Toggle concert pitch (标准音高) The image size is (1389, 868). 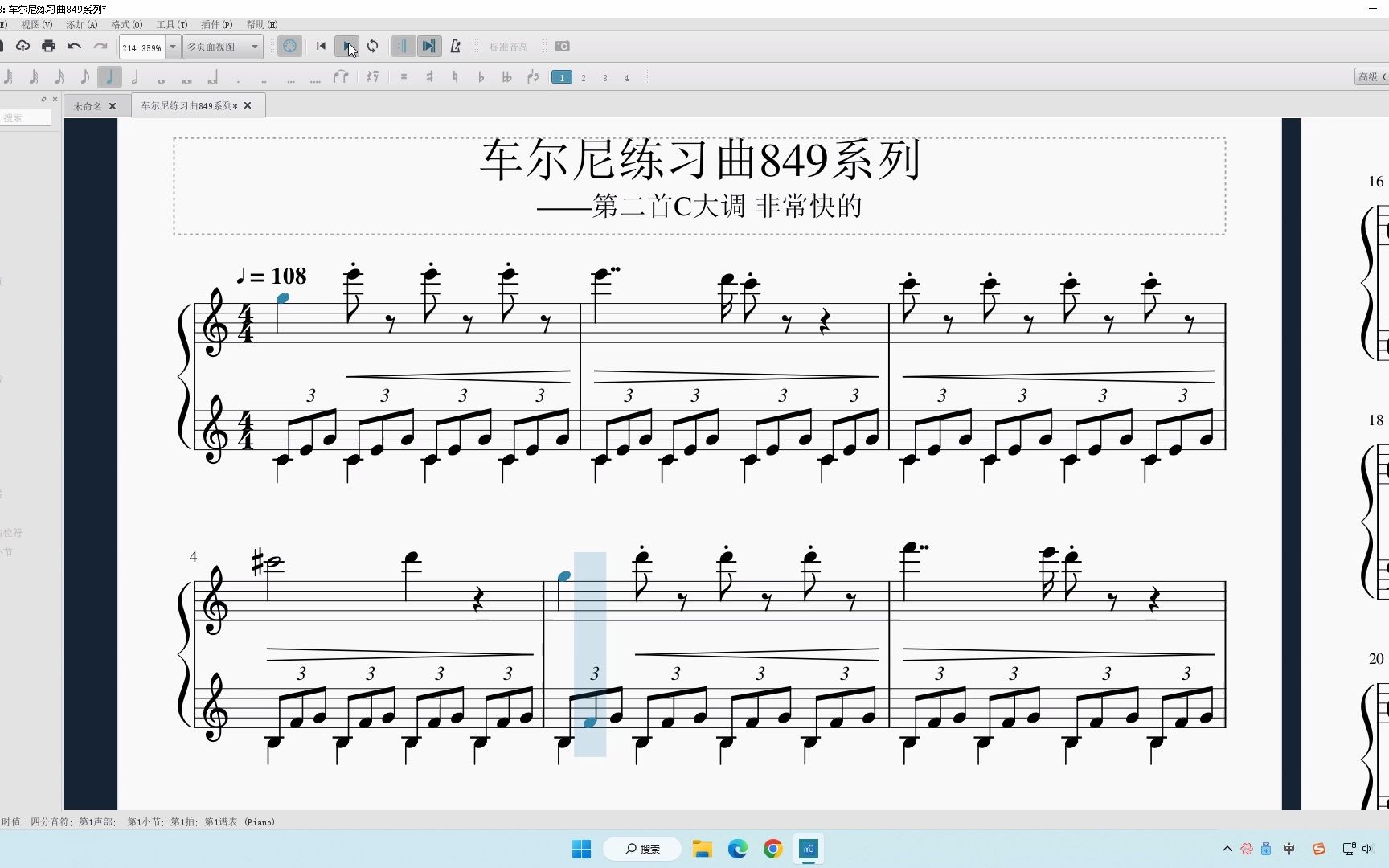click(509, 47)
